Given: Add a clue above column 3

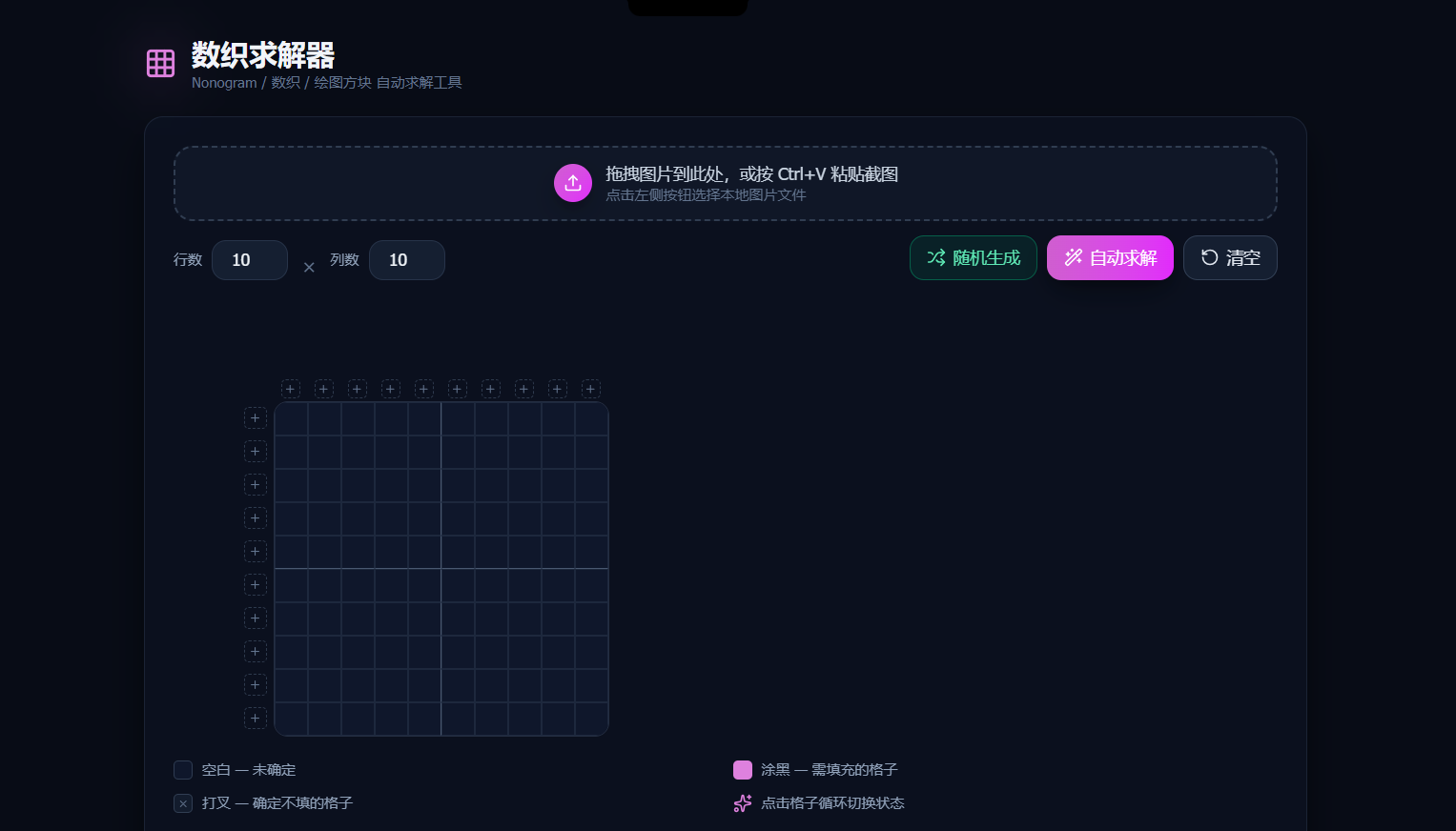Looking at the screenshot, I should coord(358,389).
